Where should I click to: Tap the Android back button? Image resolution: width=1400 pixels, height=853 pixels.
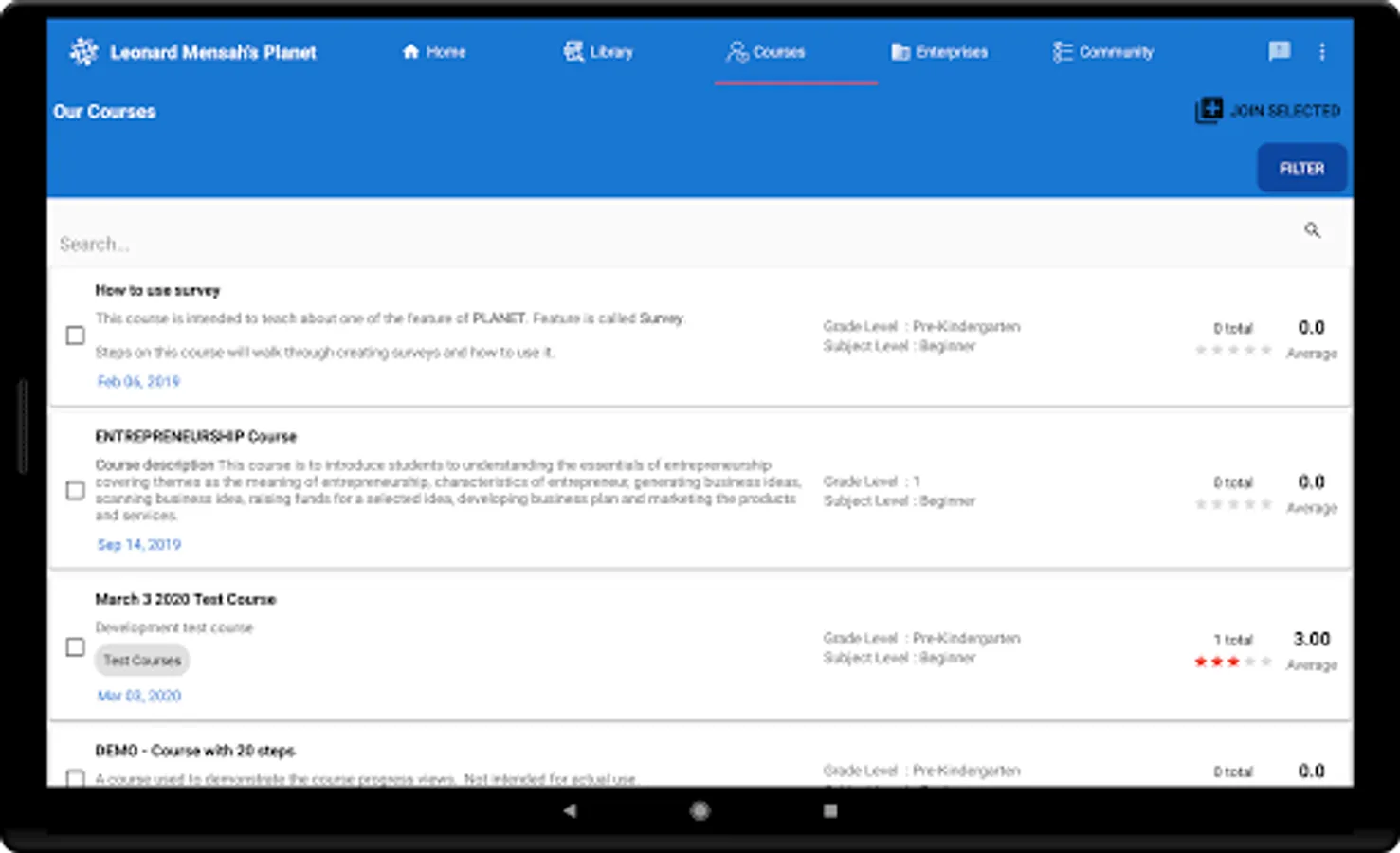570,810
